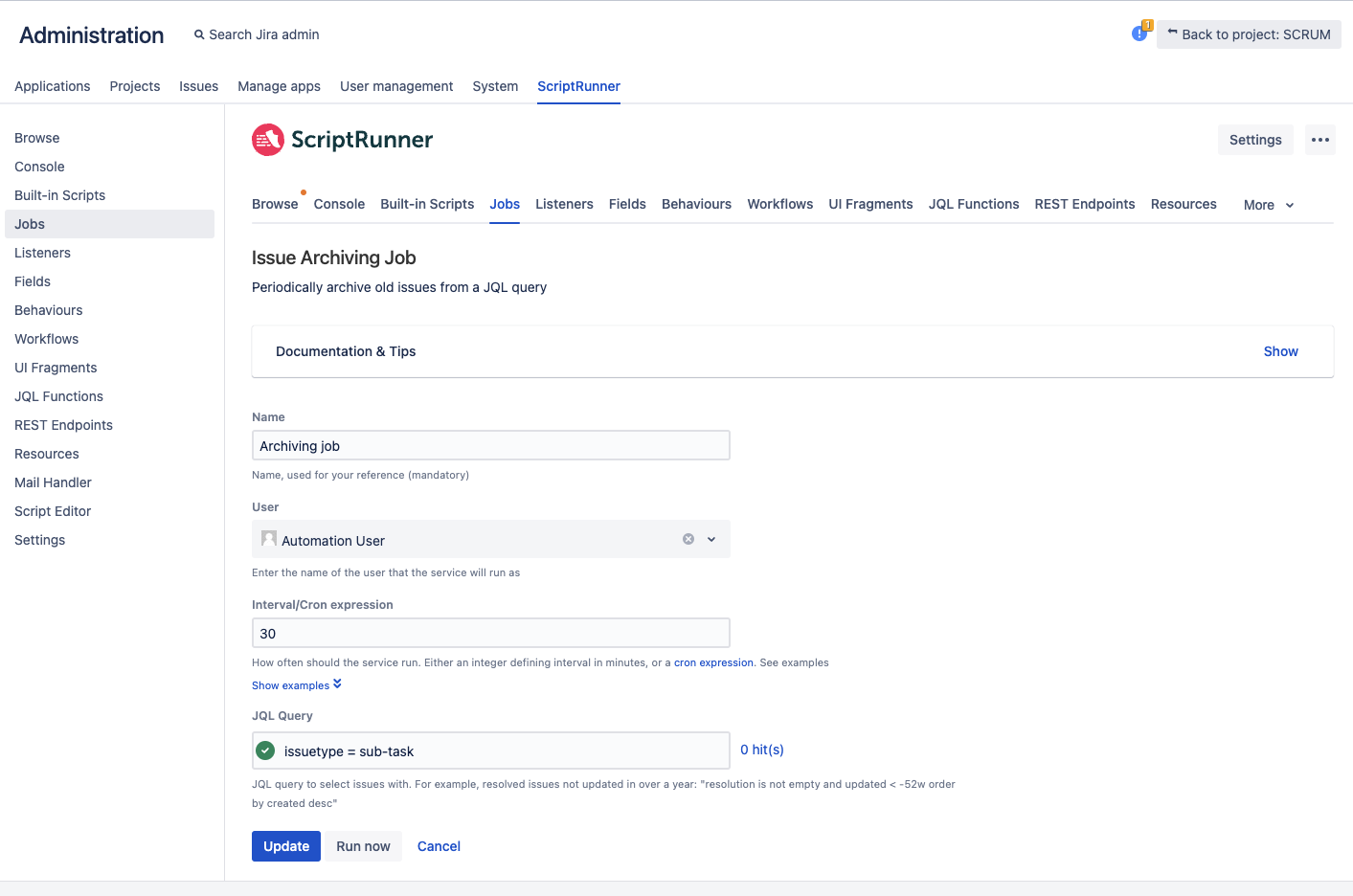Open Manage apps tab
This screenshot has width=1353, height=896.
pyautogui.click(x=280, y=86)
